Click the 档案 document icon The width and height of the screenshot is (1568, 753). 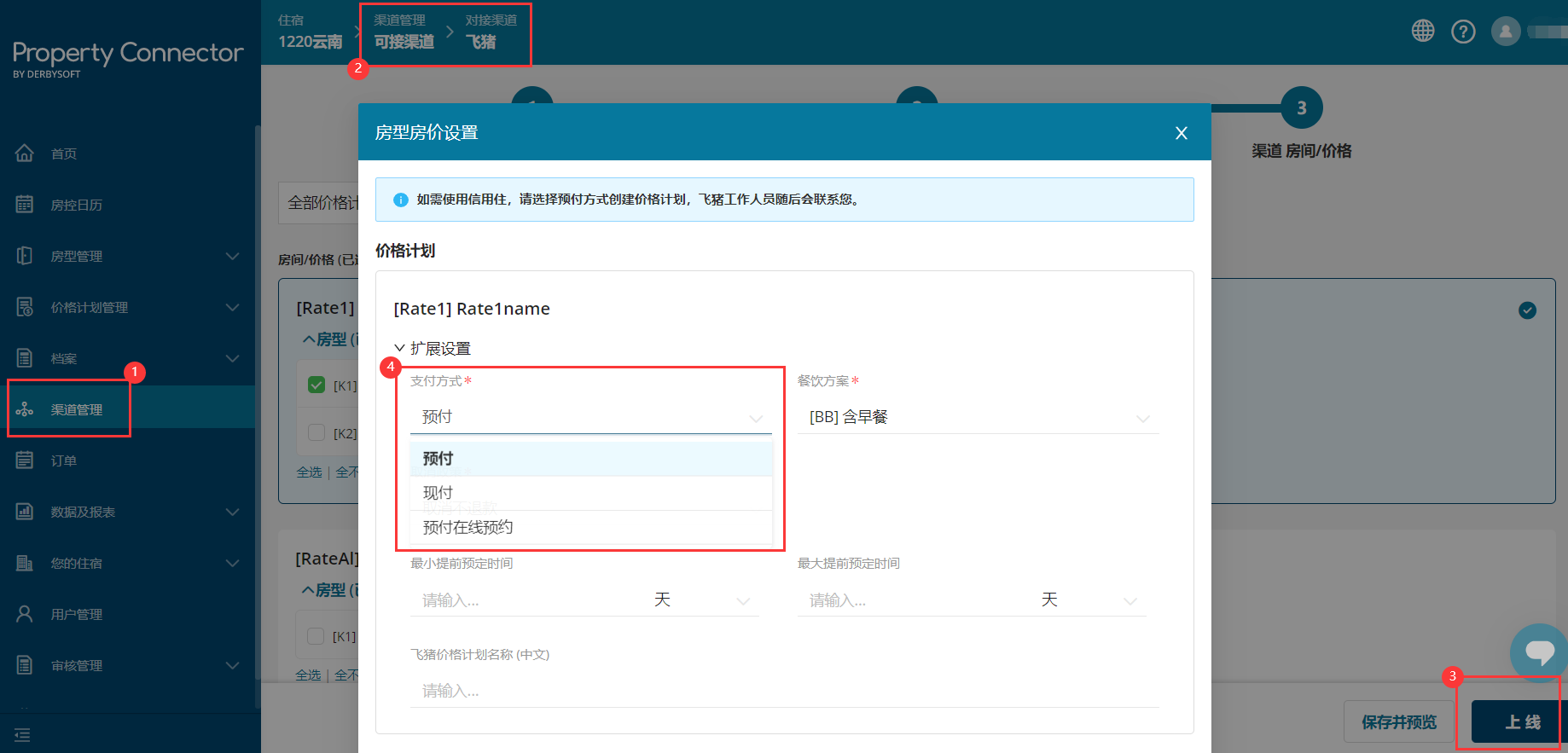pyautogui.click(x=25, y=358)
